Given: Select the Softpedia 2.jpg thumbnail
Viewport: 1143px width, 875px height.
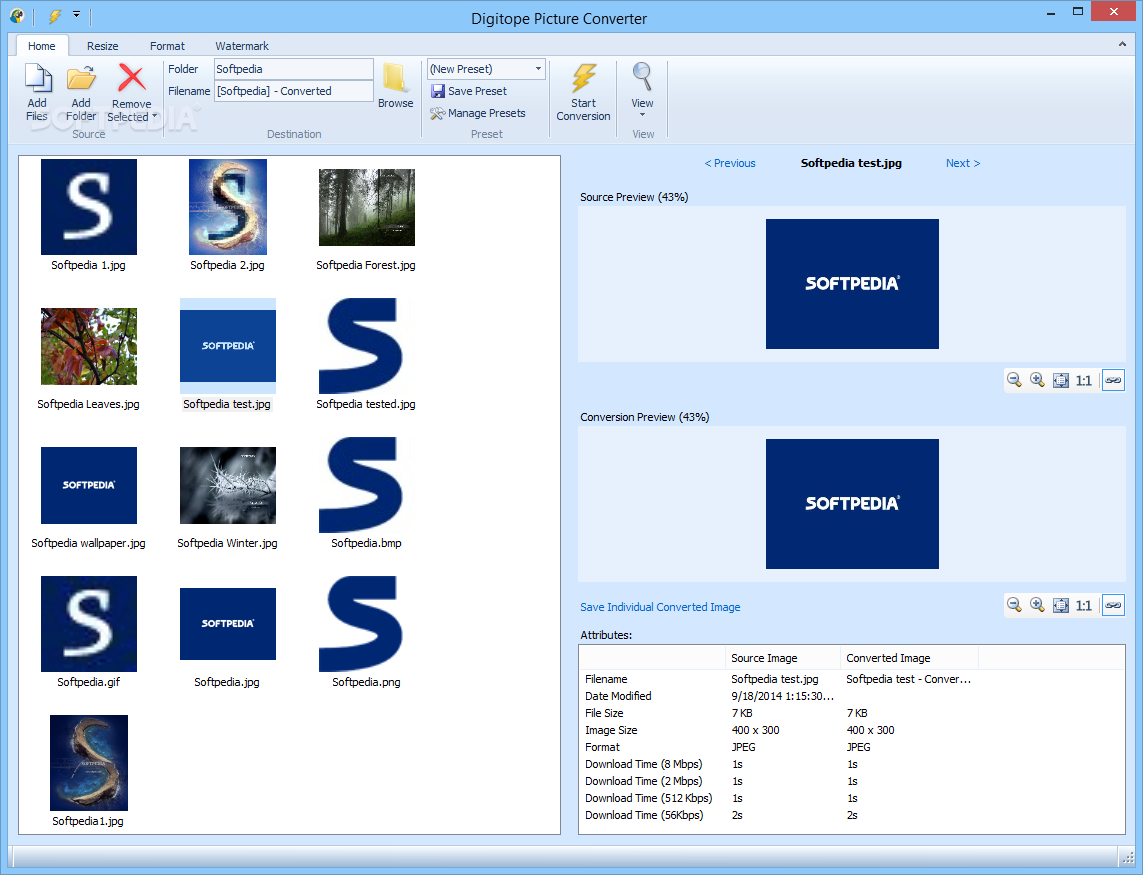Looking at the screenshot, I should tap(227, 207).
